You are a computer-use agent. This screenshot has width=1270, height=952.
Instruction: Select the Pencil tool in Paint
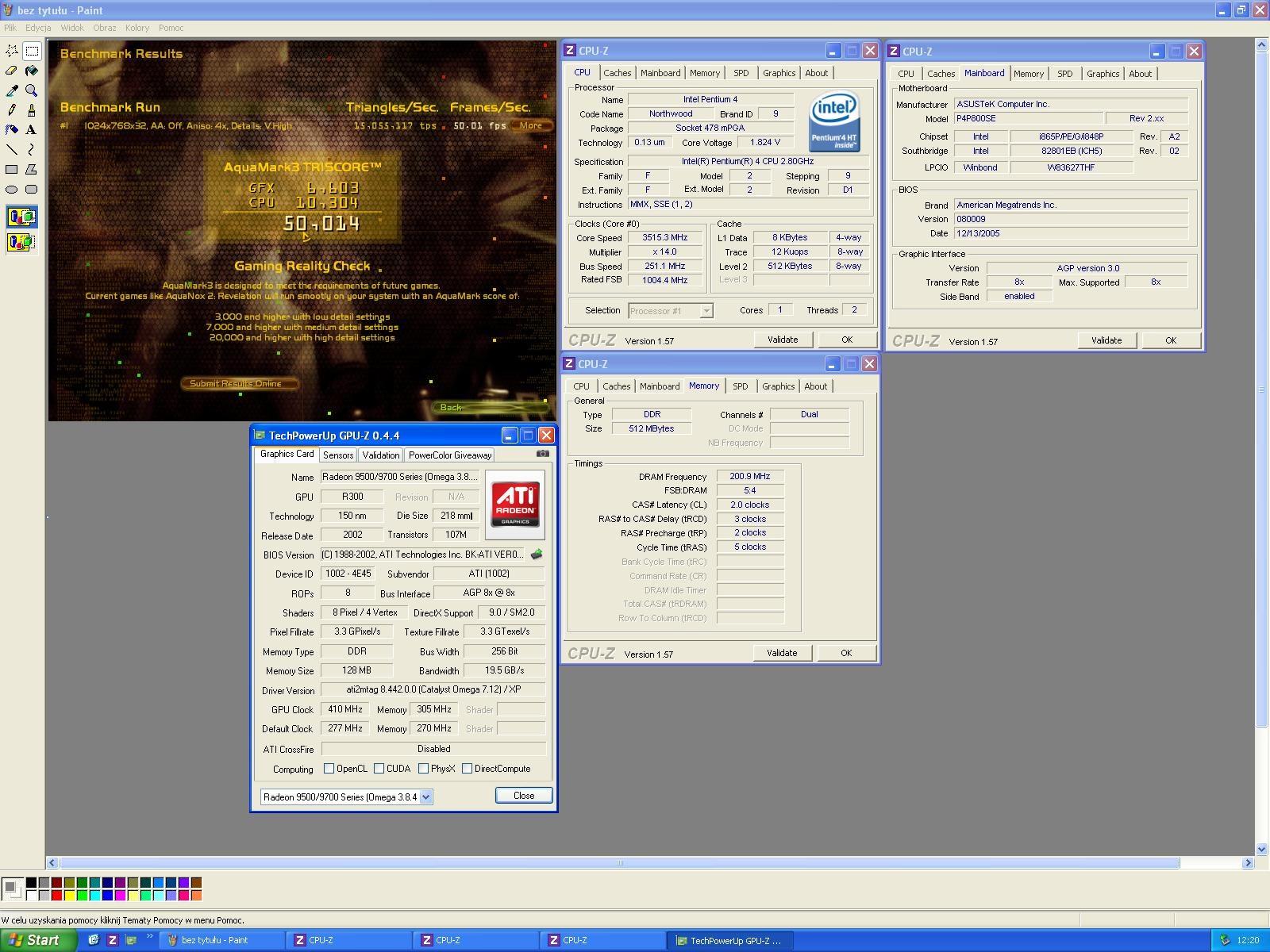(x=12, y=110)
